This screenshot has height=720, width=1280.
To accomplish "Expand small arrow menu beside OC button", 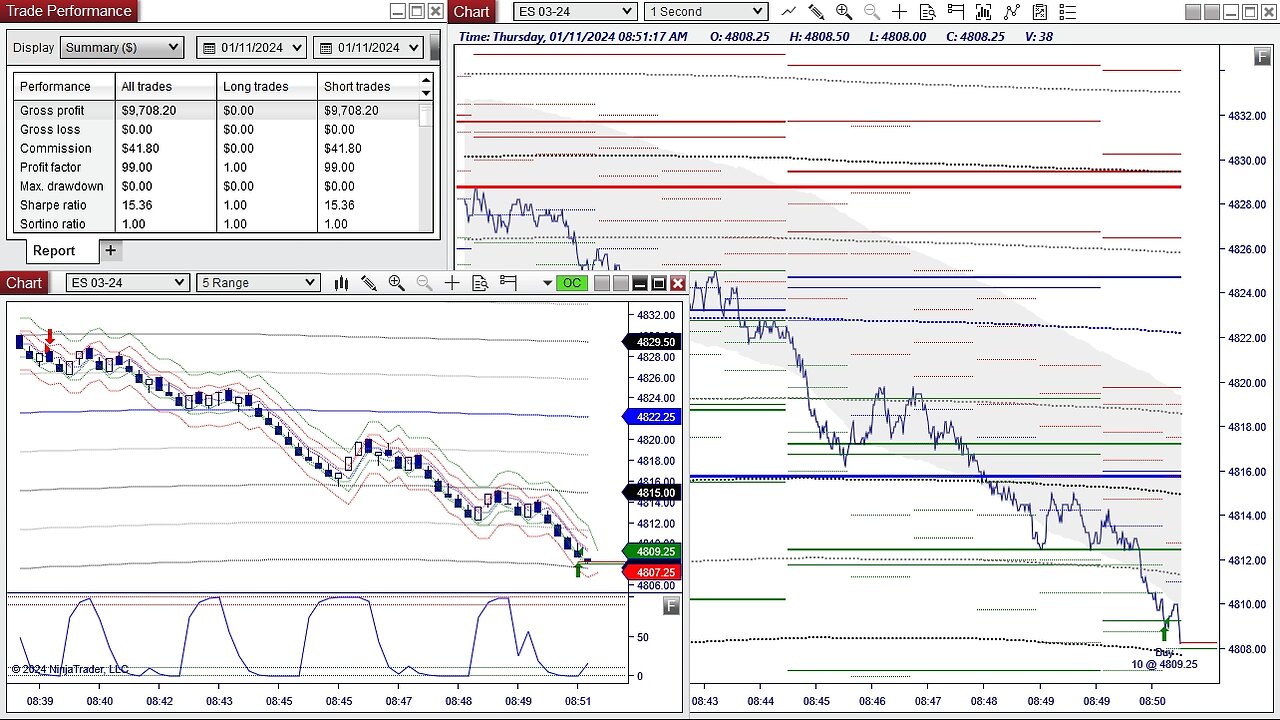I will (x=547, y=283).
